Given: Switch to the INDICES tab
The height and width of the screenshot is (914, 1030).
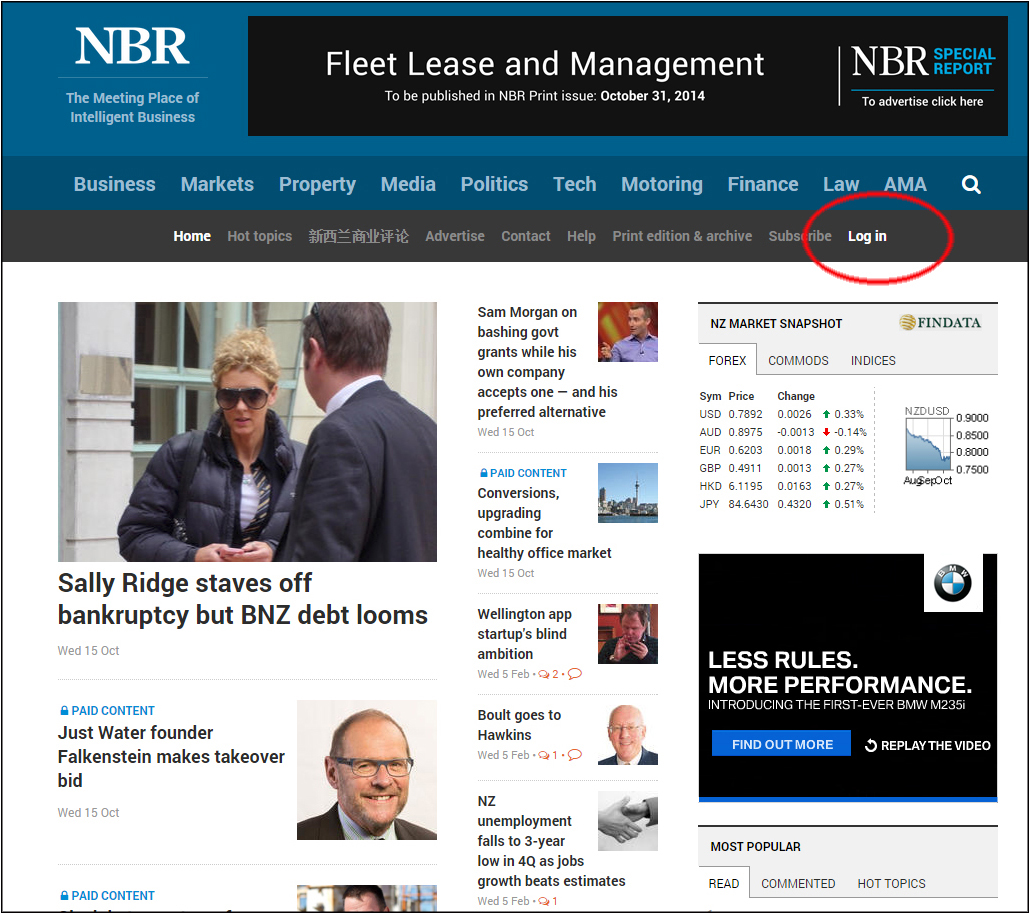Looking at the screenshot, I should point(873,360).
